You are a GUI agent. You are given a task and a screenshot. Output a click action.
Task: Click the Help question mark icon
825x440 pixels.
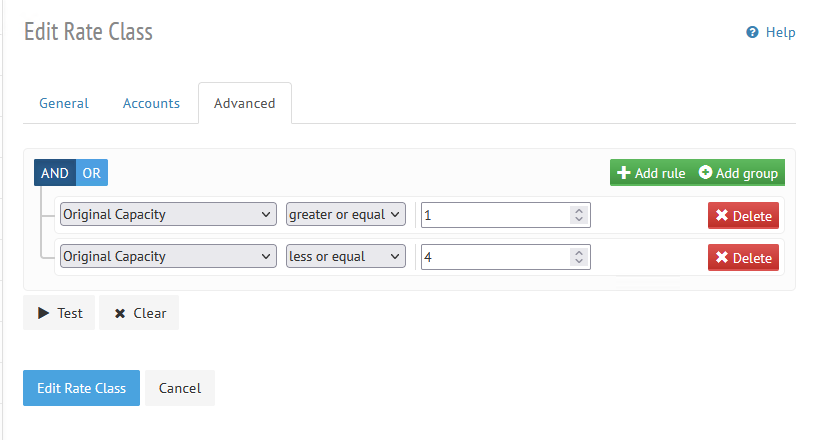coord(752,33)
